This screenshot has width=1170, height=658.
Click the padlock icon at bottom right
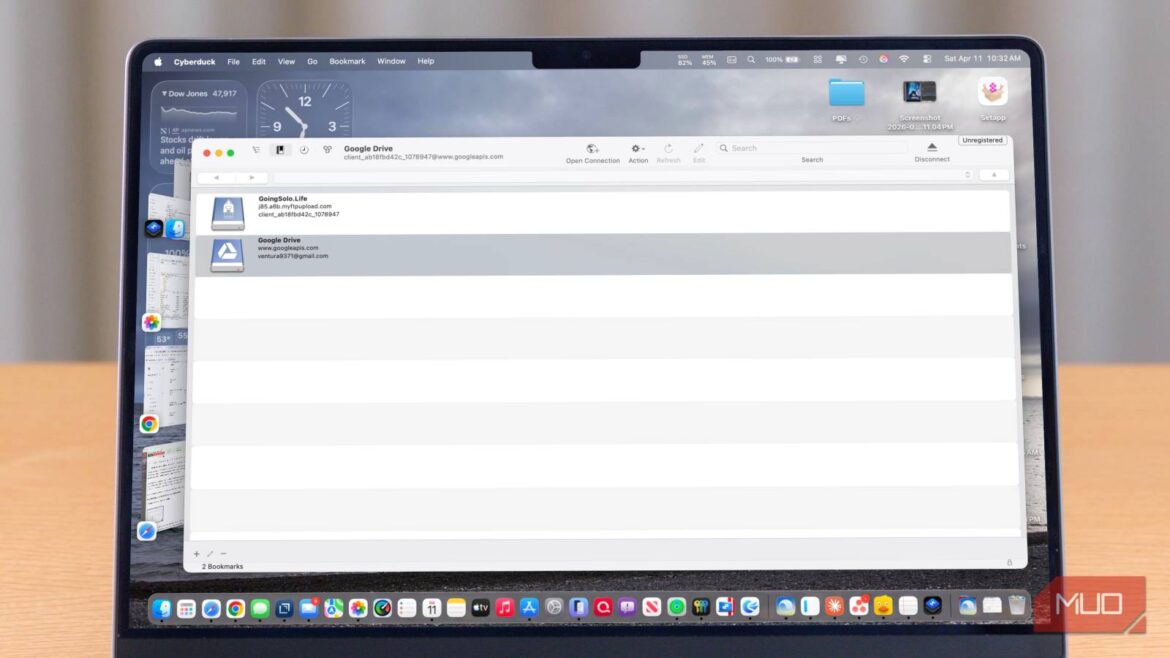pos(1010,563)
